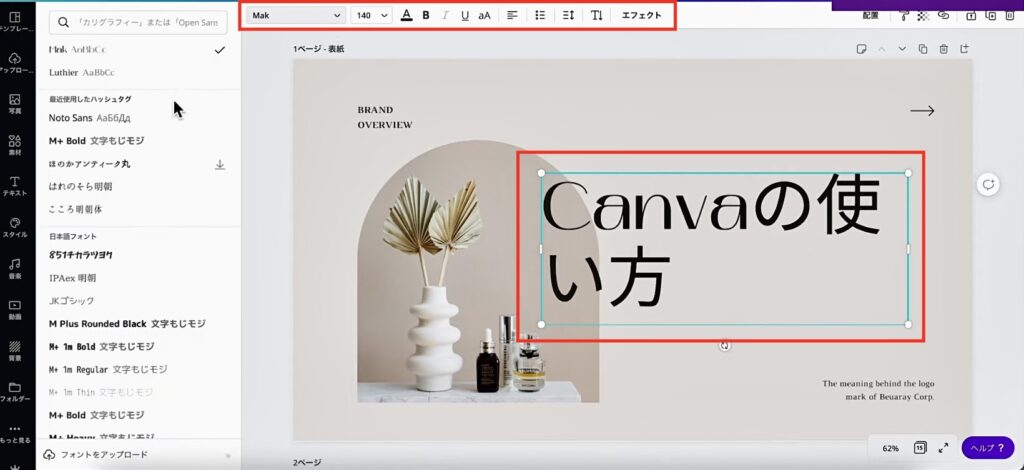Select the Mak font in the list

[138, 50]
